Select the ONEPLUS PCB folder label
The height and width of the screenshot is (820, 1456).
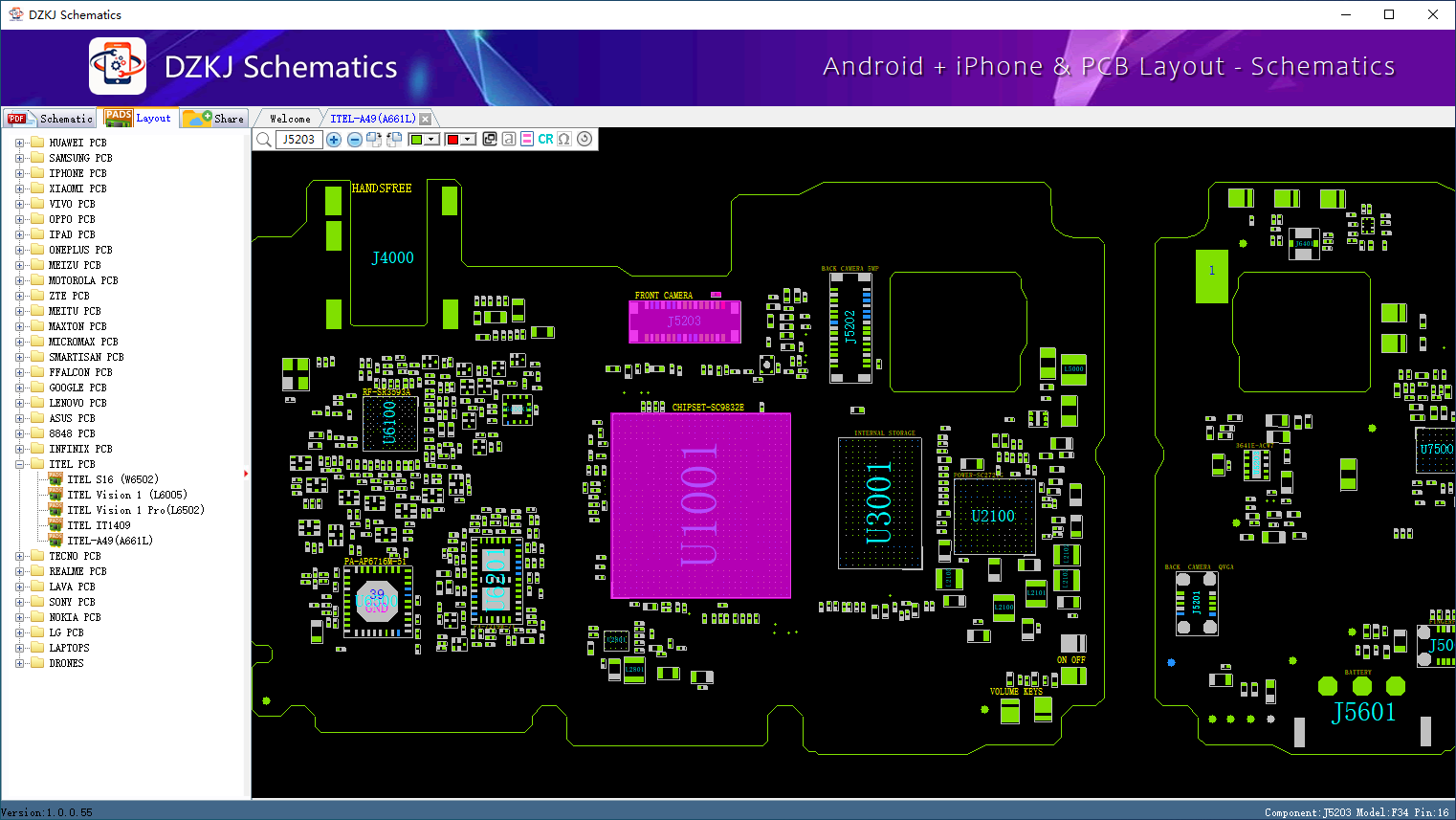point(80,250)
